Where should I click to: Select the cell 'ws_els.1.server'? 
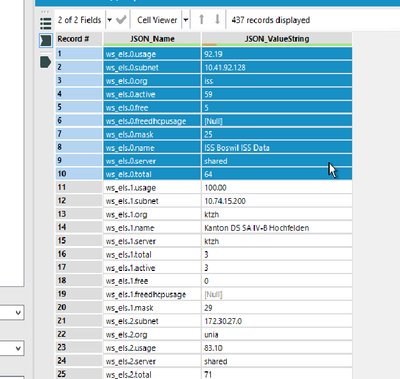(152, 241)
